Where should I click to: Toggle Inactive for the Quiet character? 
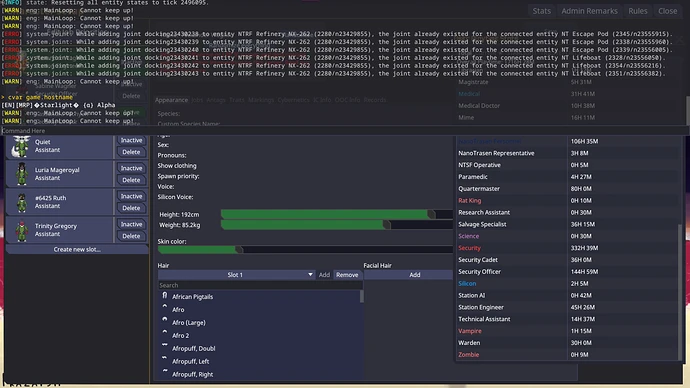tap(131, 140)
